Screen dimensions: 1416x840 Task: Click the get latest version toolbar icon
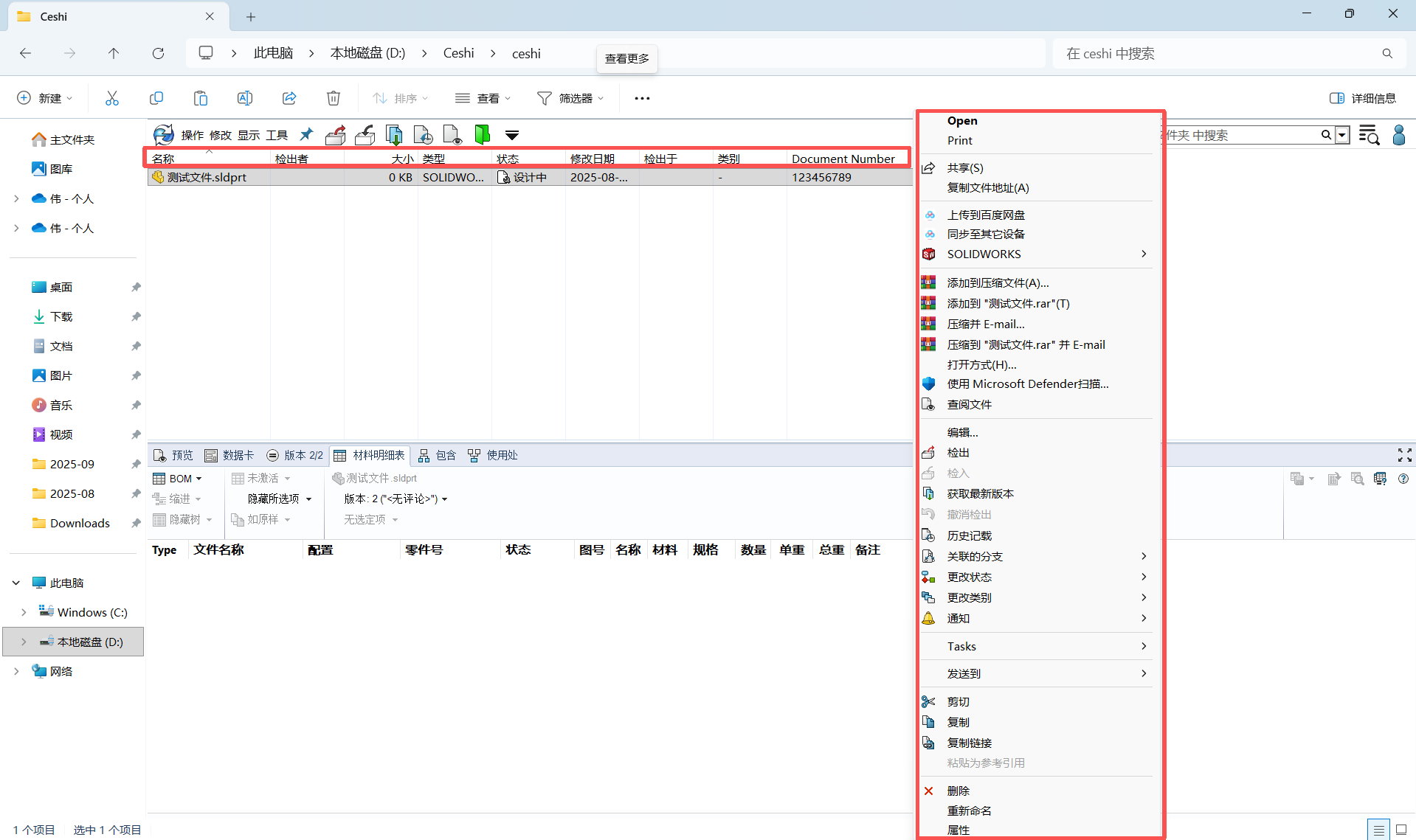[395, 135]
